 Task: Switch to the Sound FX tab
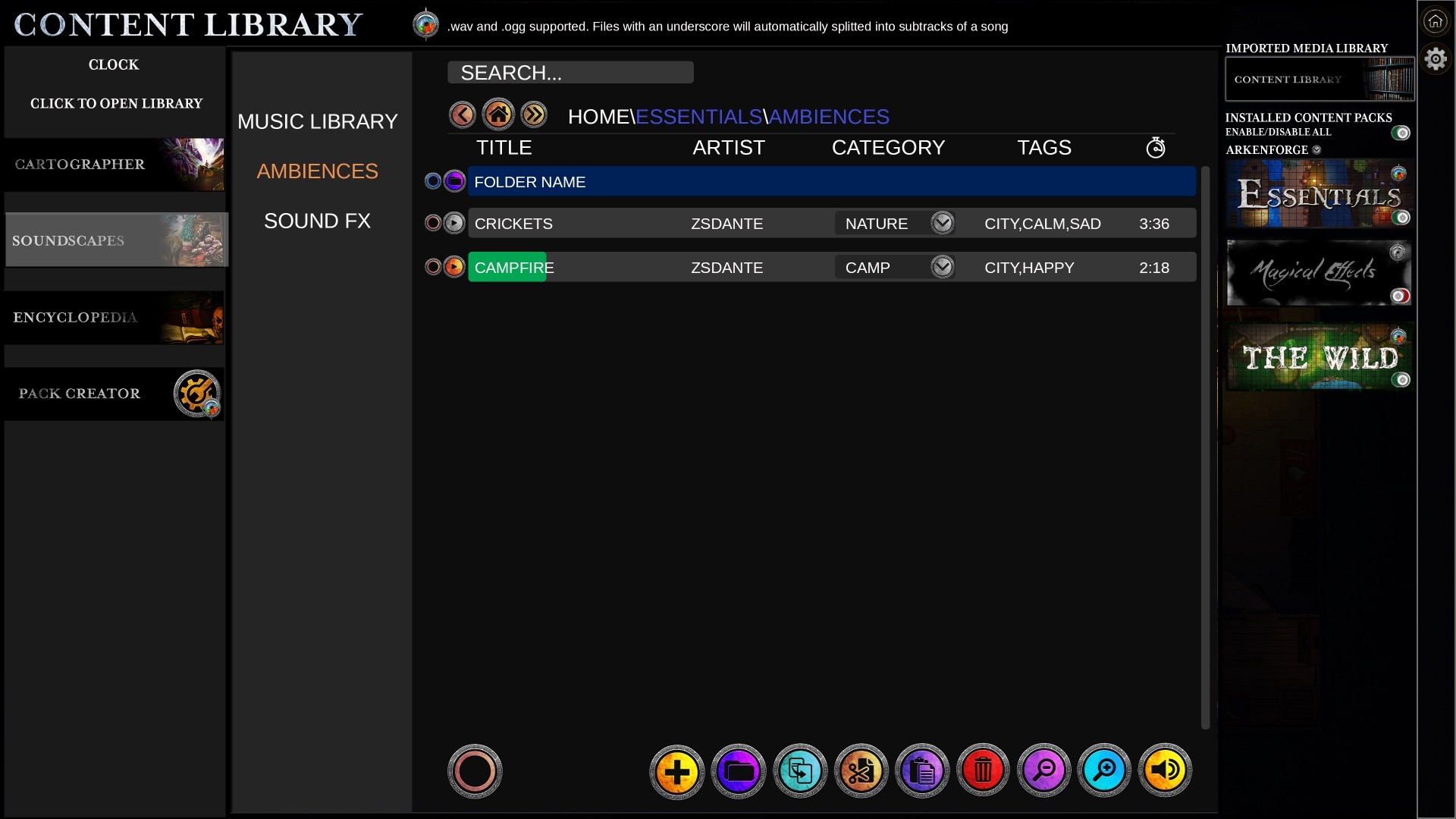(317, 221)
